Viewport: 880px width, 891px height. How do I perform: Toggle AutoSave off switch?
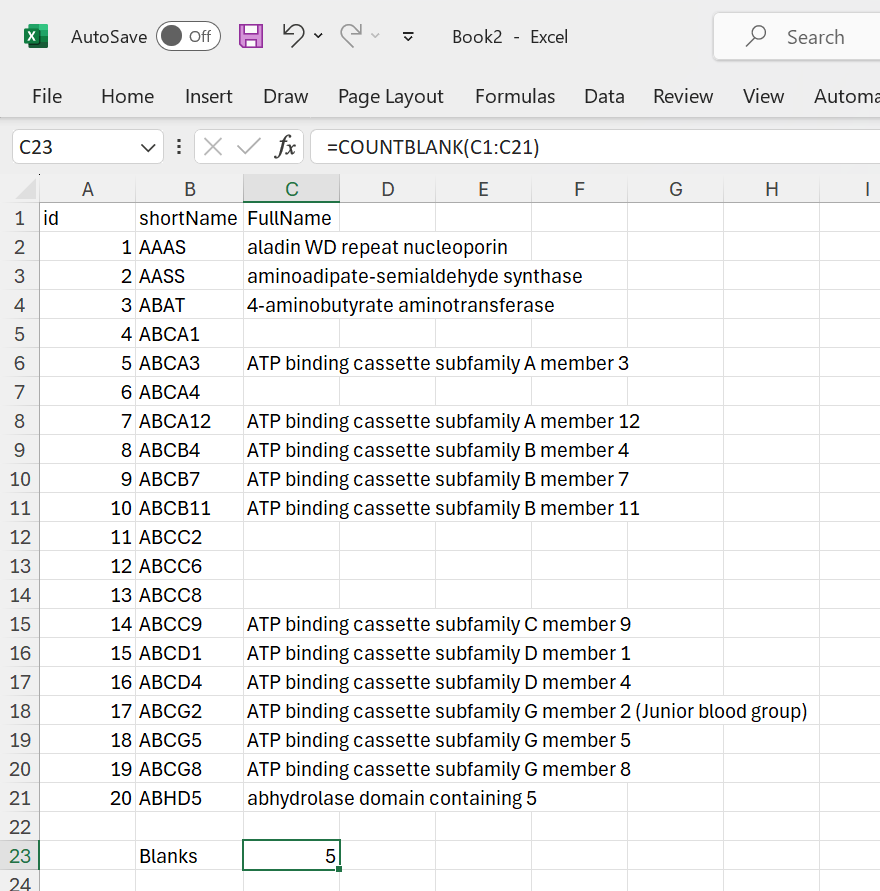pos(188,36)
